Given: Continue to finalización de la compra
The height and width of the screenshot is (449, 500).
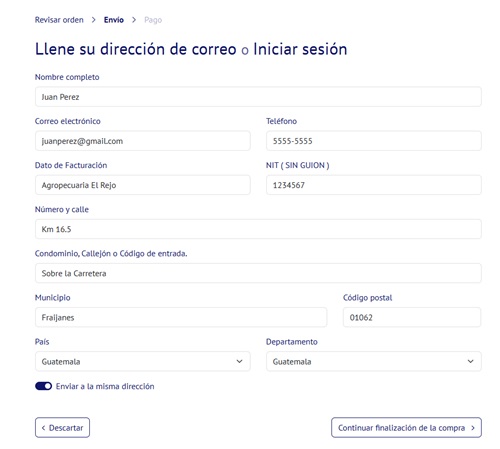Looking at the screenshot, I should click(406, 428).
